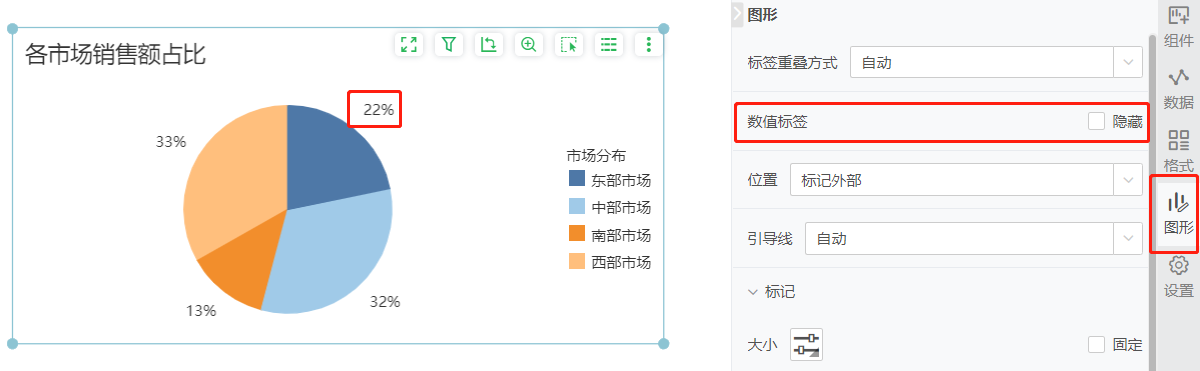This screenshot has height=371, width=1200.
Task: Open the three-dot more options menu
Action: [x=649, y=44]
